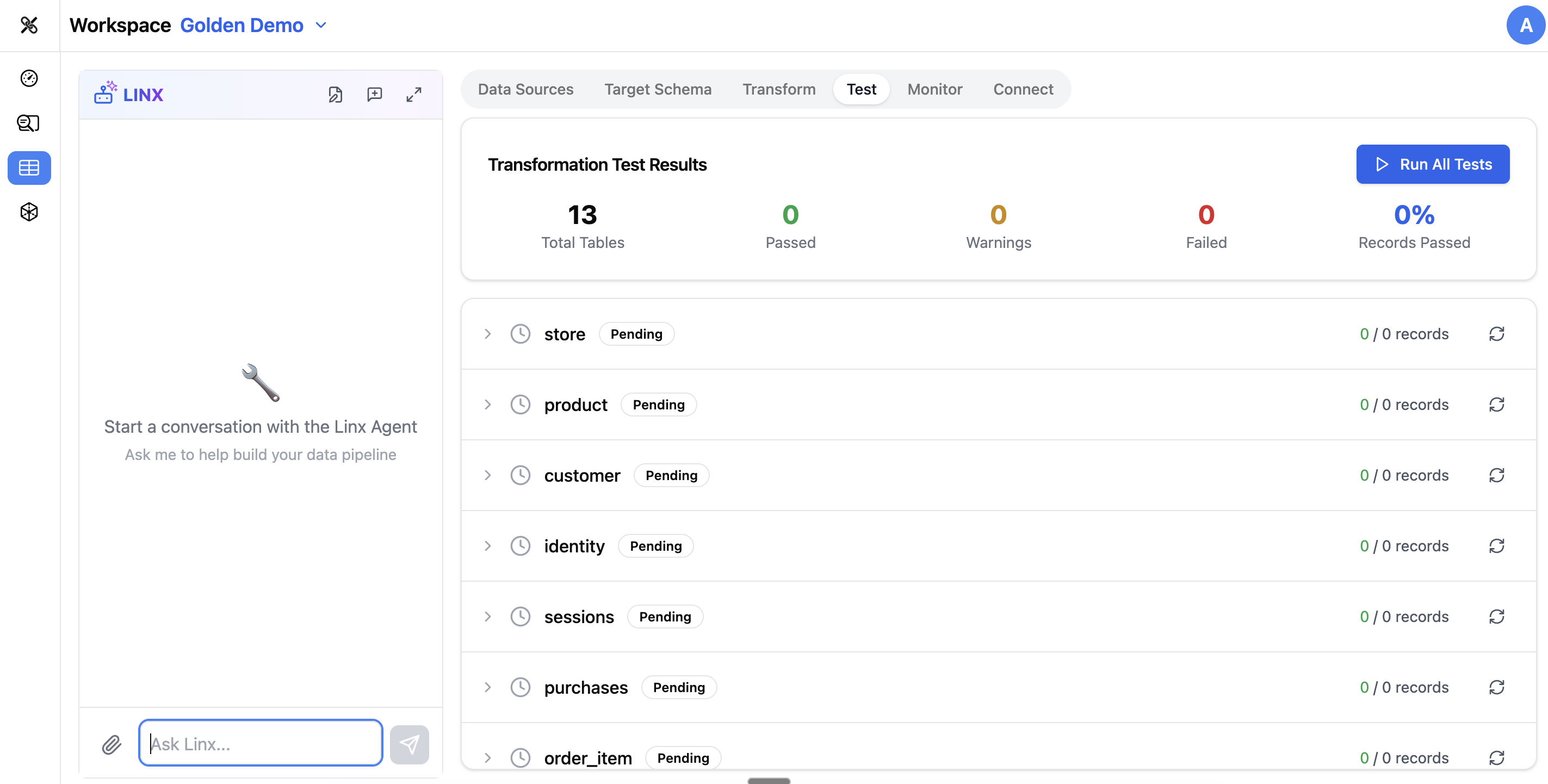Open the user avatar A menu
The image size is (1548, 784).
[x=1525, y=25]
